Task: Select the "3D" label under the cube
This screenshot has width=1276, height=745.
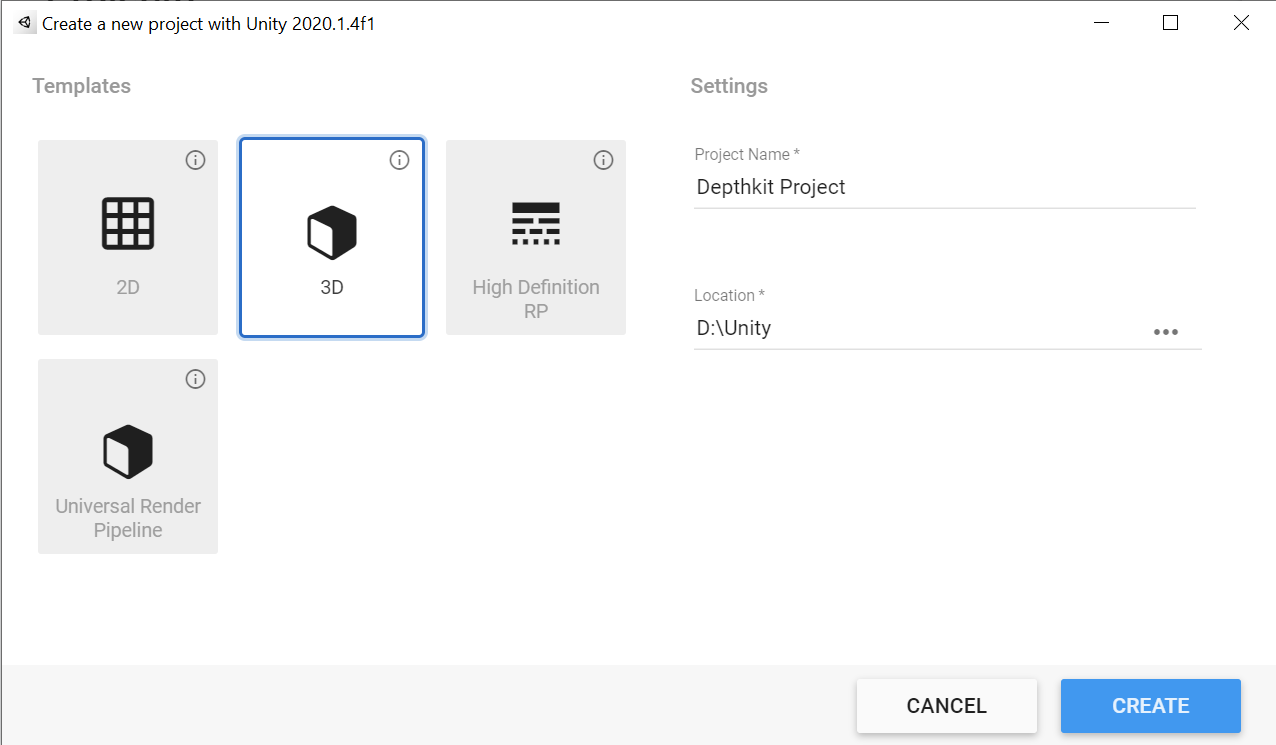Action: click(x=331, y=287)
